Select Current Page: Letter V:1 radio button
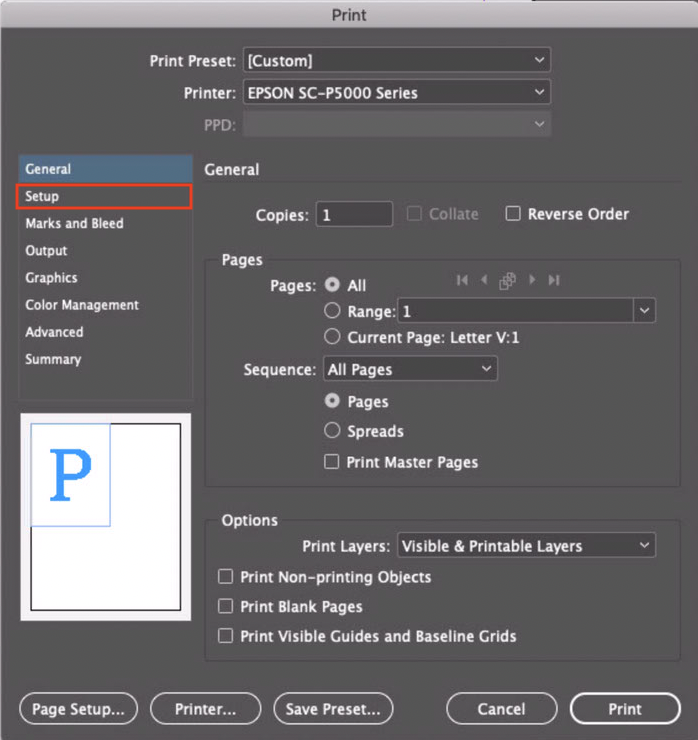The height and width of the screenshot is (740, 698). [x=332, y=336]
